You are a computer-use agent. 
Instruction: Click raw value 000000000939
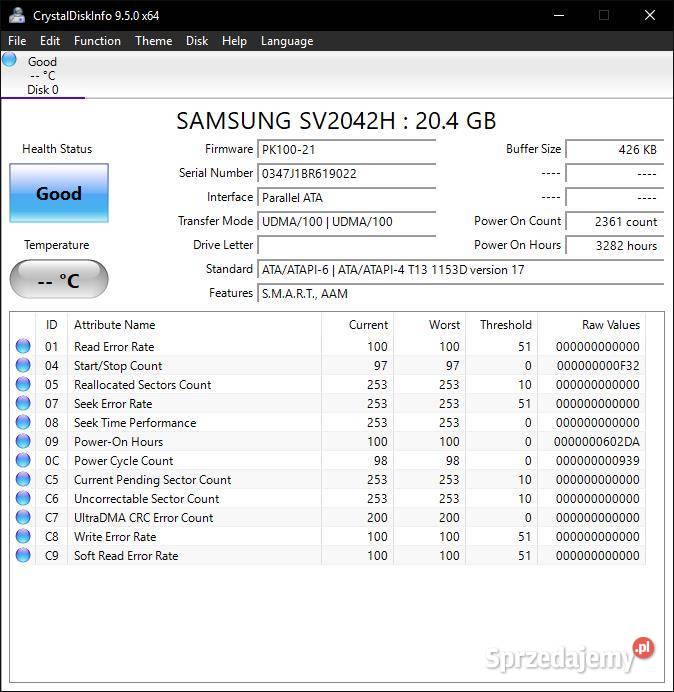(598, 461)
